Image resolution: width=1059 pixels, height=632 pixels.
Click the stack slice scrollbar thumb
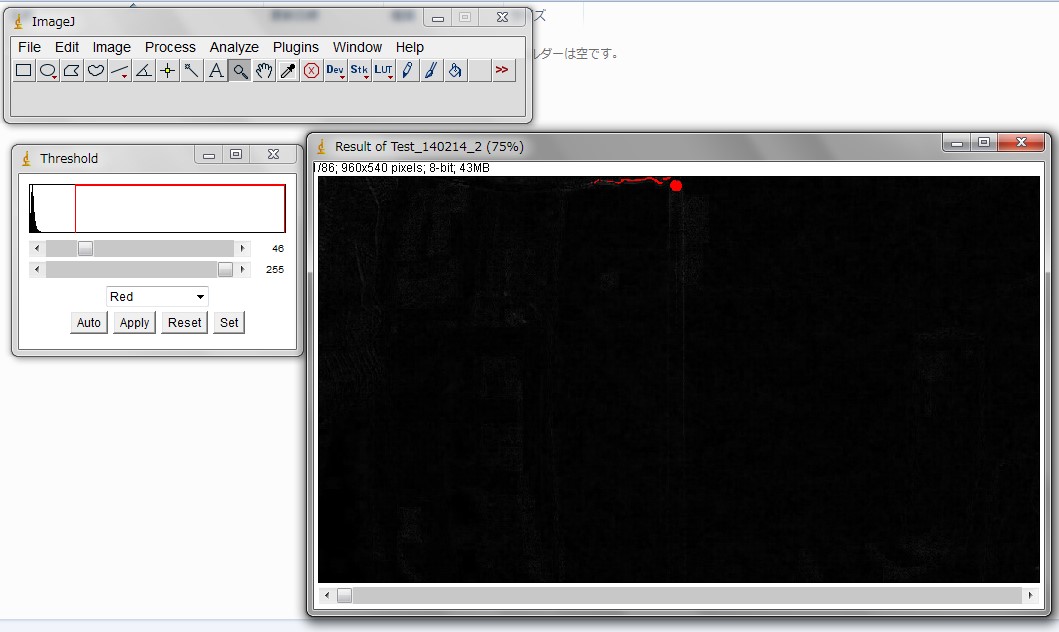point(344,596)
